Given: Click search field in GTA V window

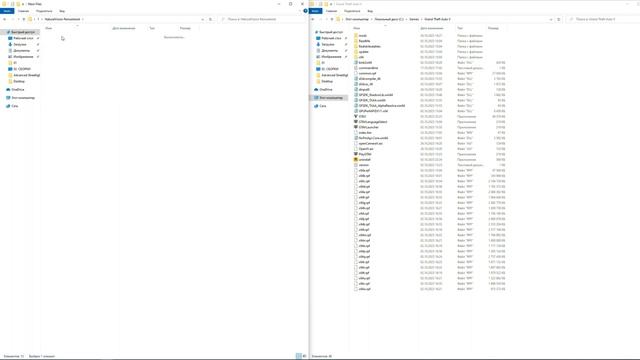Looking at the screenshot, I should tap(603, 19).
